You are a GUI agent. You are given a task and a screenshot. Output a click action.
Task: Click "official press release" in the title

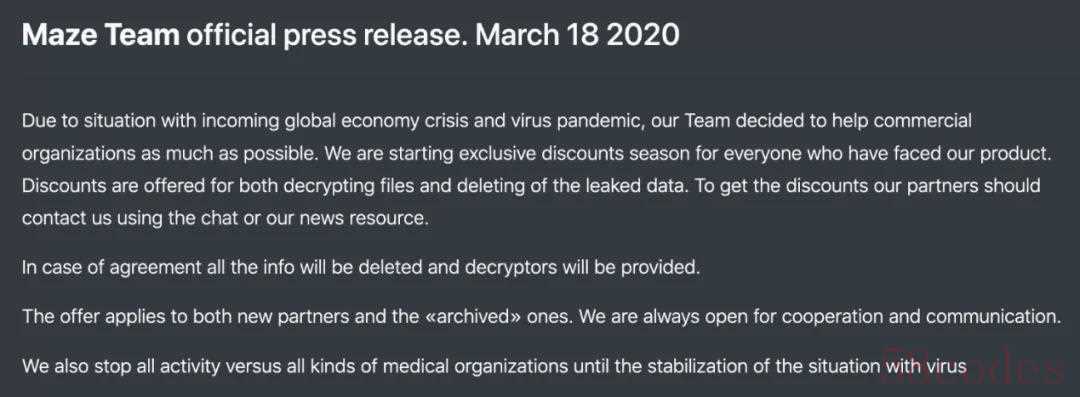(x=326, y=35)
